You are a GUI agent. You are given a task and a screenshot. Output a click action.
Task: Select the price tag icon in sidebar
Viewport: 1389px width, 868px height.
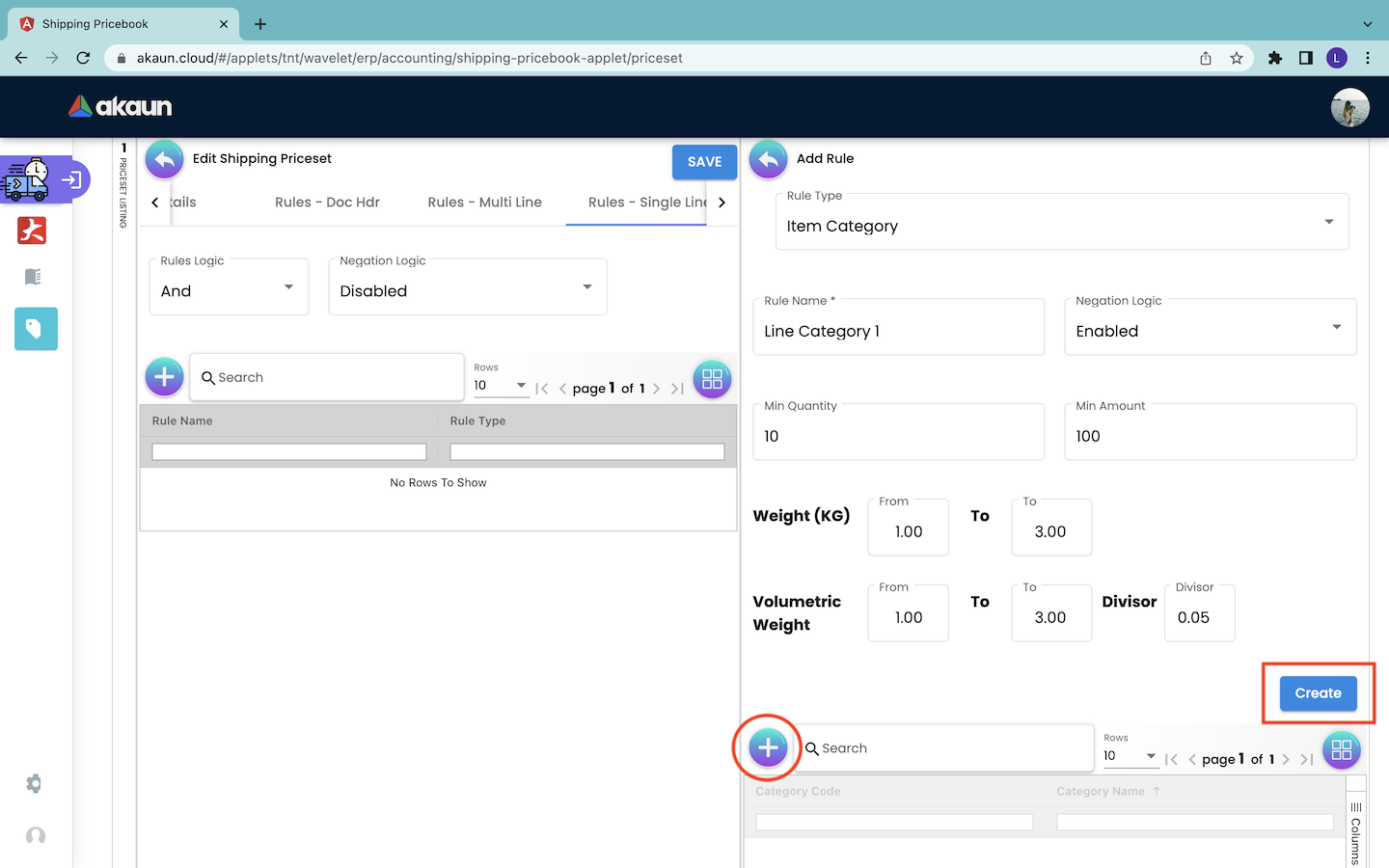click(x=36, y=329)
